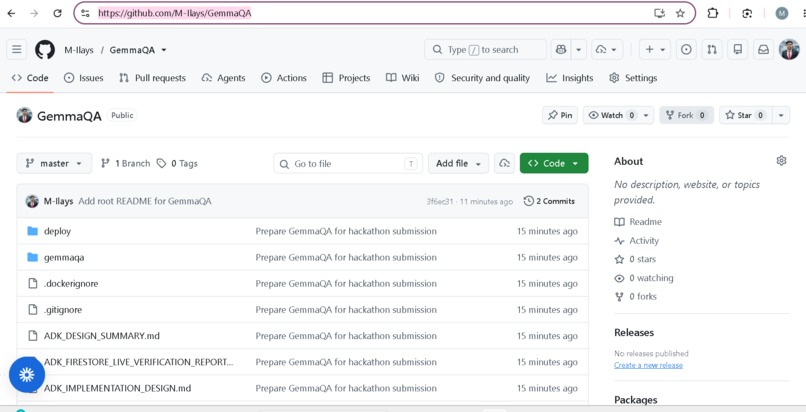The image size is (806, 412).
Task: Open the Security and quality tab
Action: tap(482, 78)
